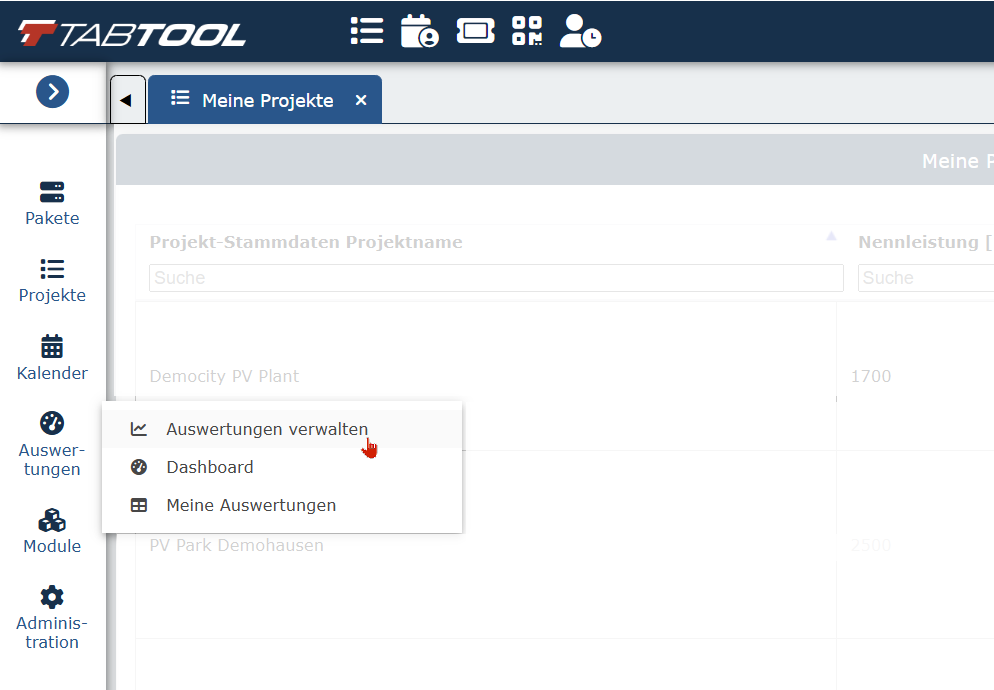This screenshot has width=994, height=690.
Task: Open the calendar-with-user icon in header
Action: (x=419, y=31)
